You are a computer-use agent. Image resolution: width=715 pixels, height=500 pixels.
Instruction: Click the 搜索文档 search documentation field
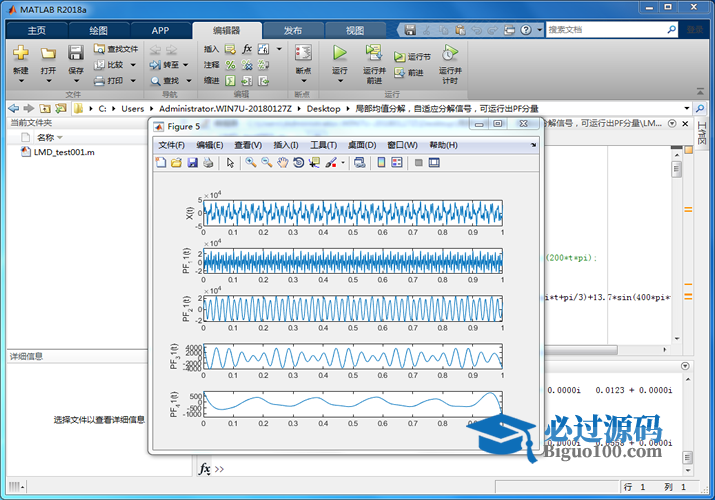[606, 30]
